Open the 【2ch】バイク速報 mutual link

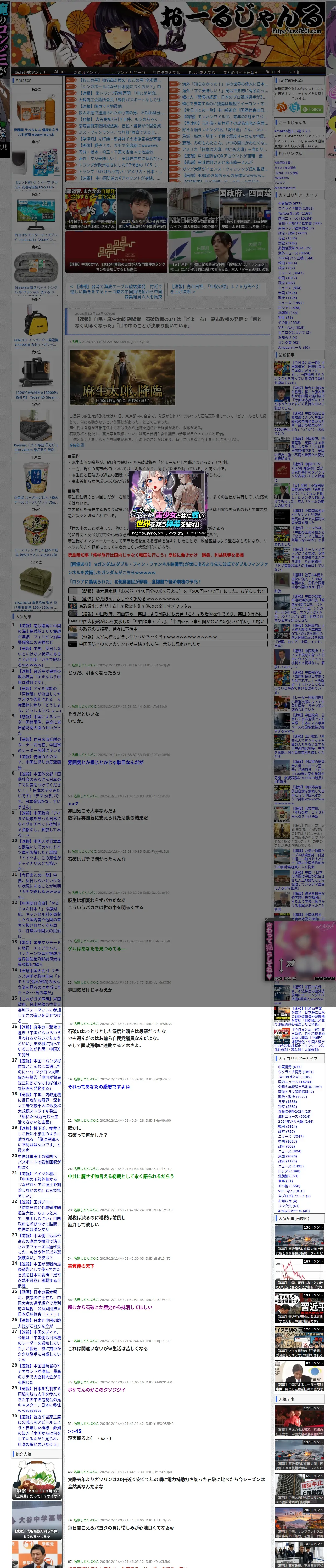[286, 172]
